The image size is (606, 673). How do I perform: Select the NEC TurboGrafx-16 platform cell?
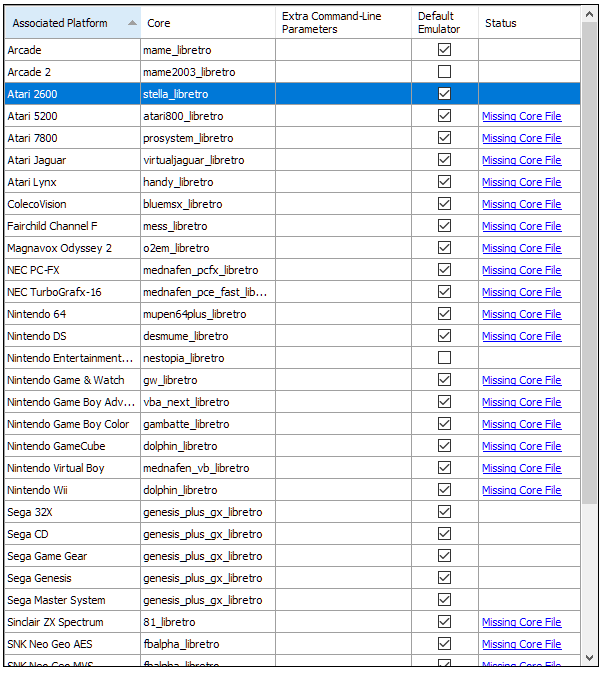[73, 292]
